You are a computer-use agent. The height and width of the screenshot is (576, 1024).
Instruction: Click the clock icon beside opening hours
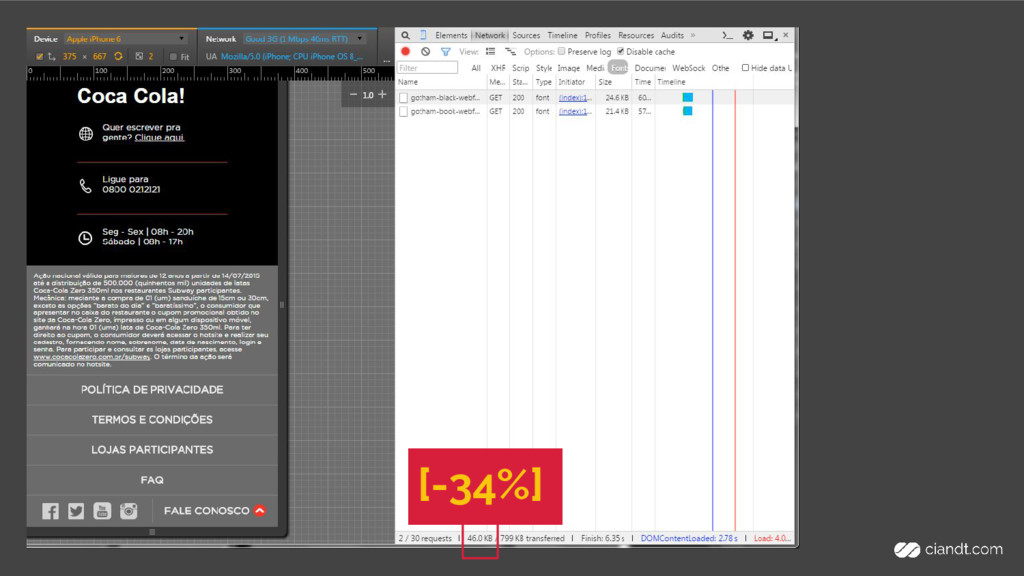pos(86,238)
